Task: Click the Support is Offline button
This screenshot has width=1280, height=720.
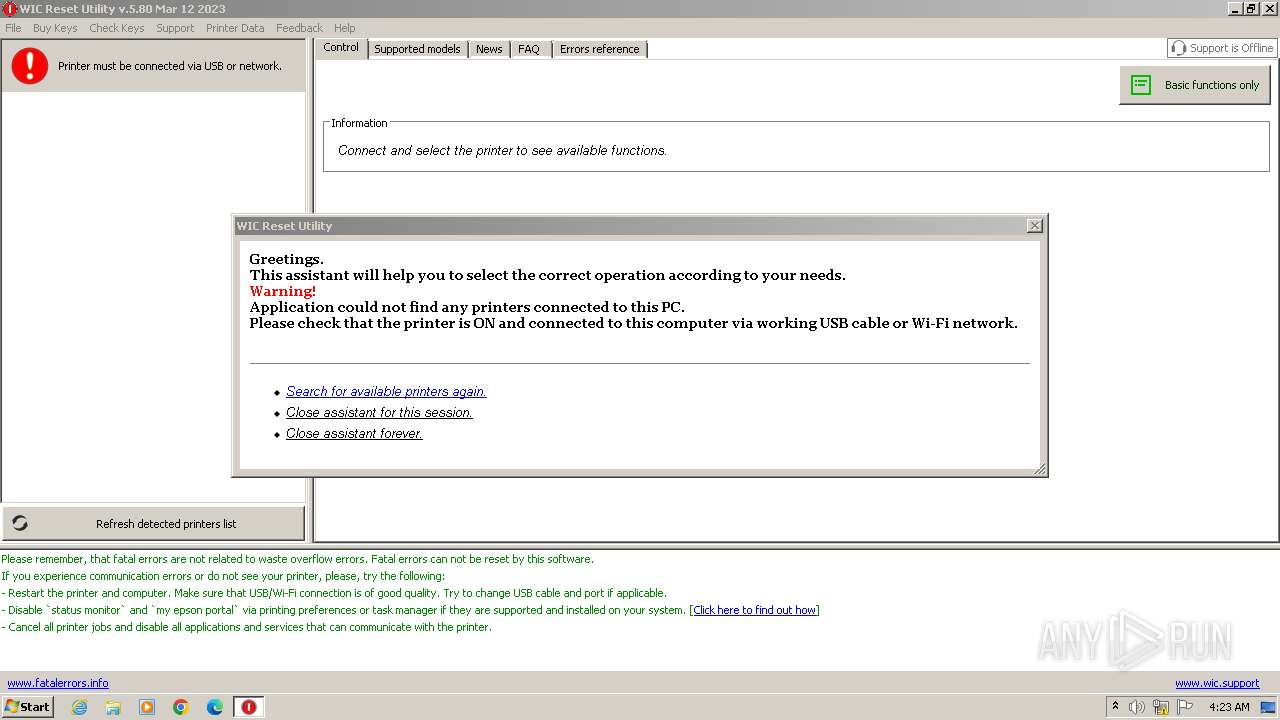Action: click(1222, 48)
